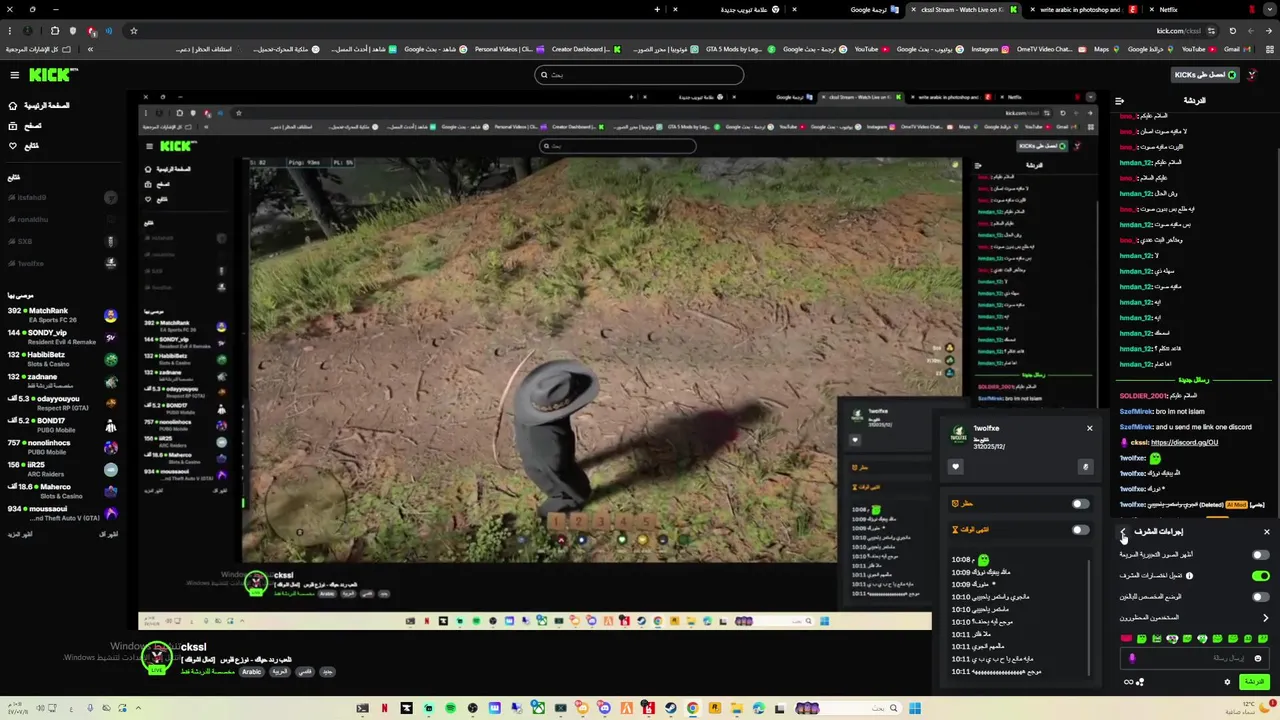Open iiR25 ARC Raiders channel
1280x720 pixels.
click(62, 469)
